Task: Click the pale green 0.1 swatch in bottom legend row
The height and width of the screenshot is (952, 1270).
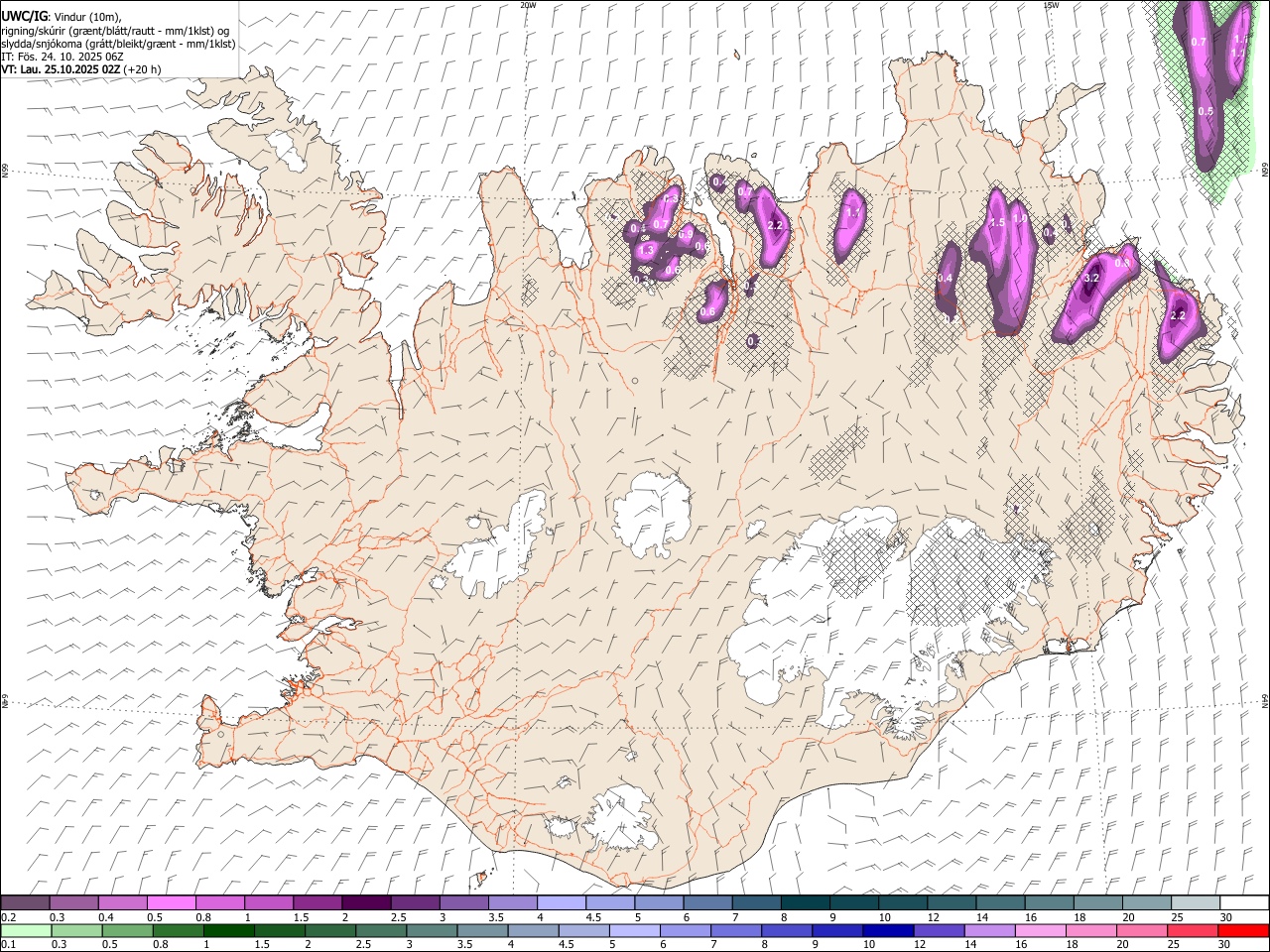Action: point(25,930)
